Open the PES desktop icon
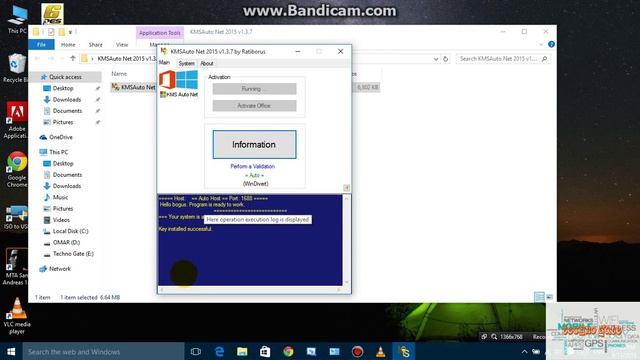The height and width of the screenshot is (360, 640). coord(52,14)
